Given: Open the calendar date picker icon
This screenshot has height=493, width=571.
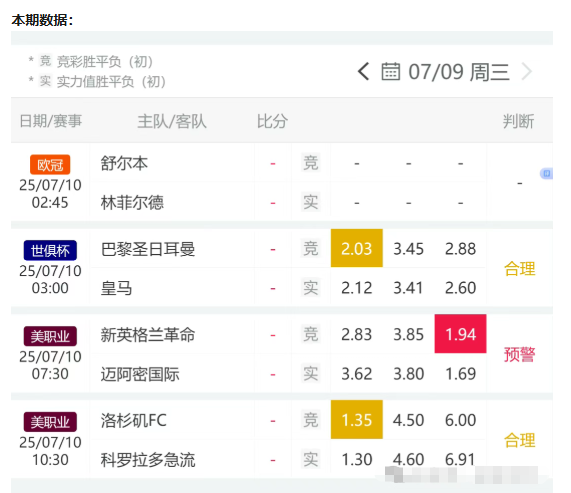Looking at the screenshot, I should pyautogui.click(x=390, y=71).
